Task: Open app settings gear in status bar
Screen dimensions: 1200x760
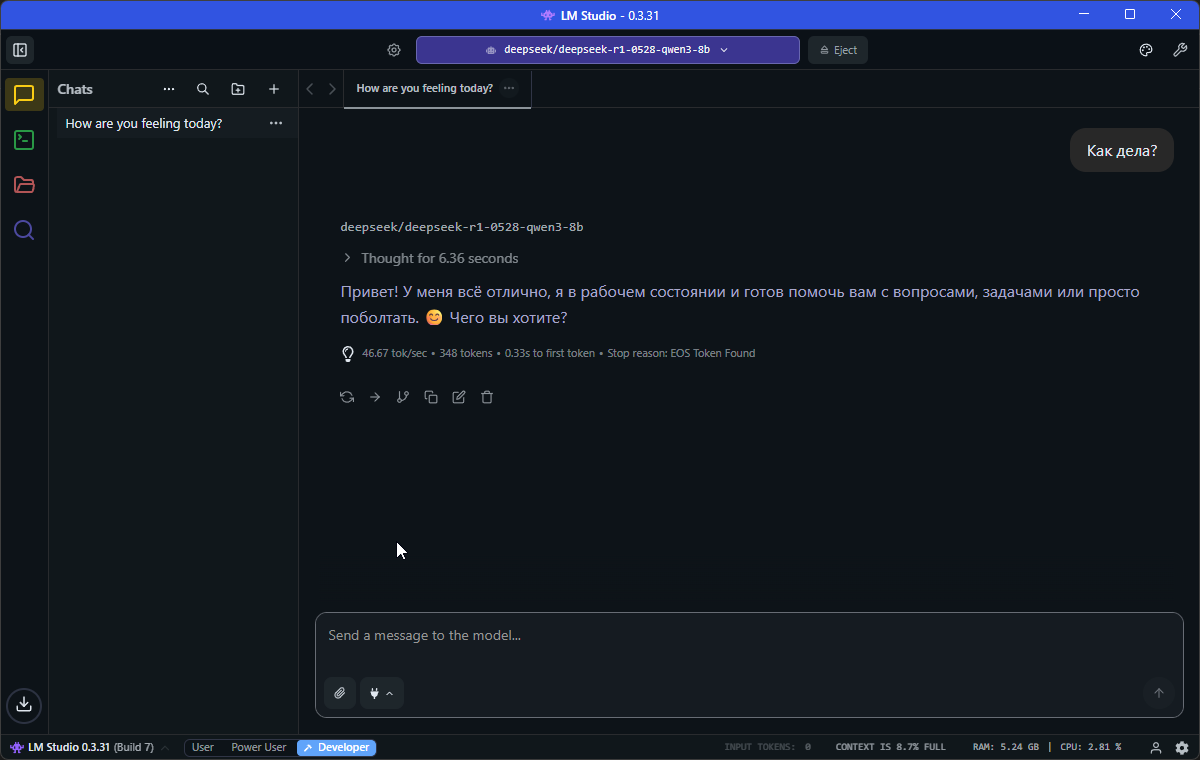Action: [x=1182, y=747]
